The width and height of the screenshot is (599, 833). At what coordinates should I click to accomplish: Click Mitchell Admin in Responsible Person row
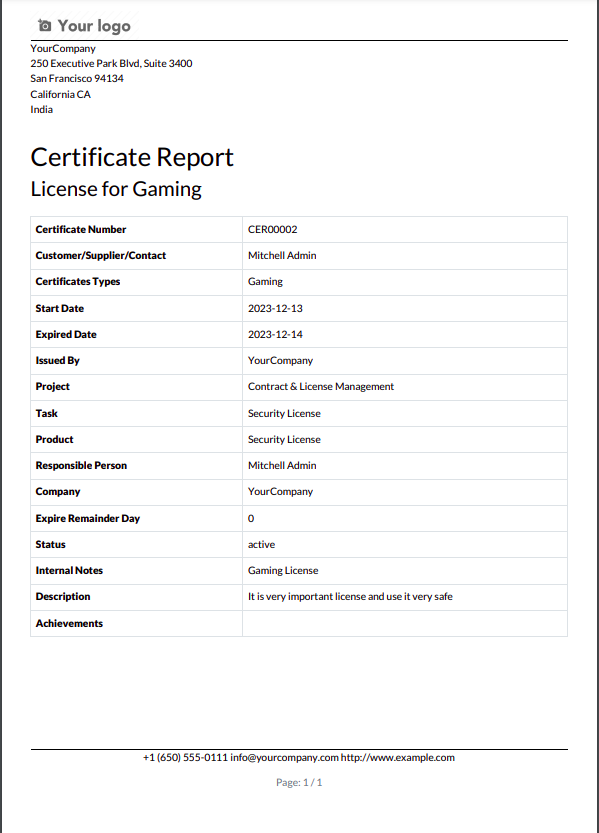(x=282, y=465)
